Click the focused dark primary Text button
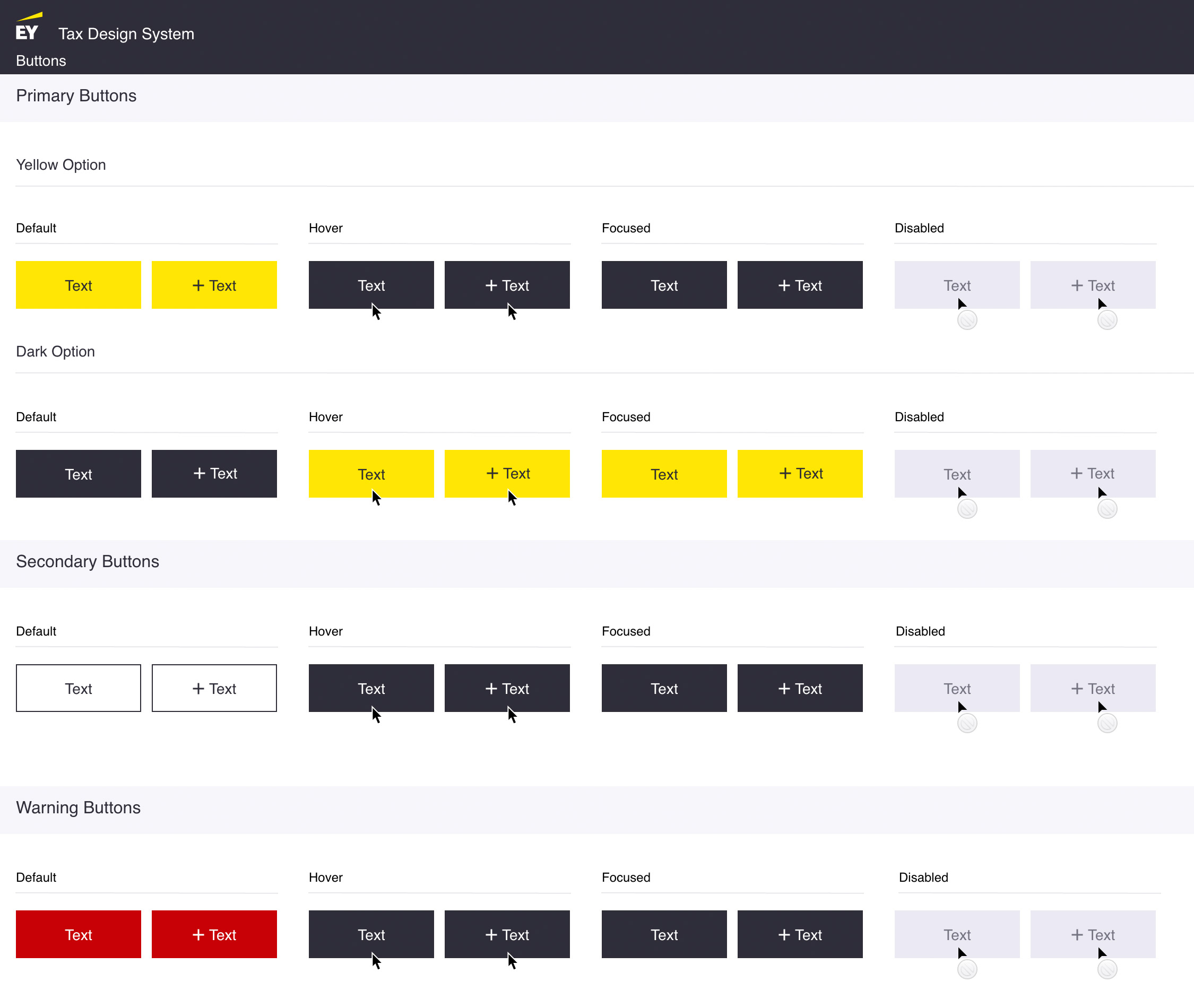This screenshot has height=1008, width=1194. click(663, 285)
